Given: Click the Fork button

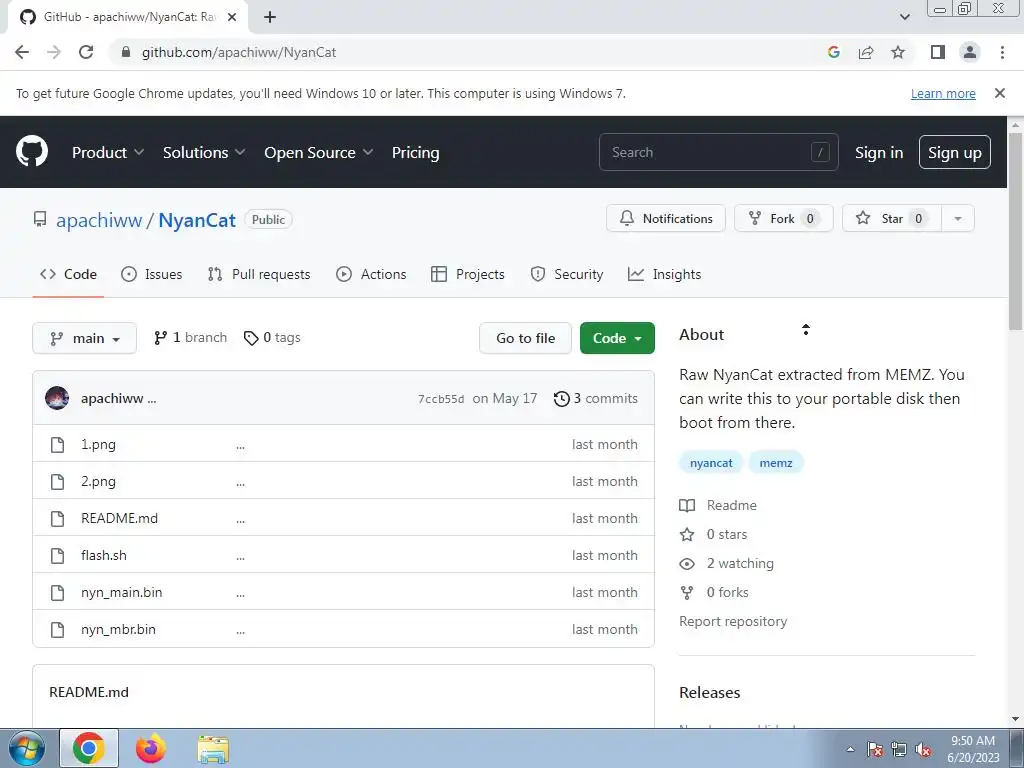Looking at the screenshot, I should click(x=784, y=219).
